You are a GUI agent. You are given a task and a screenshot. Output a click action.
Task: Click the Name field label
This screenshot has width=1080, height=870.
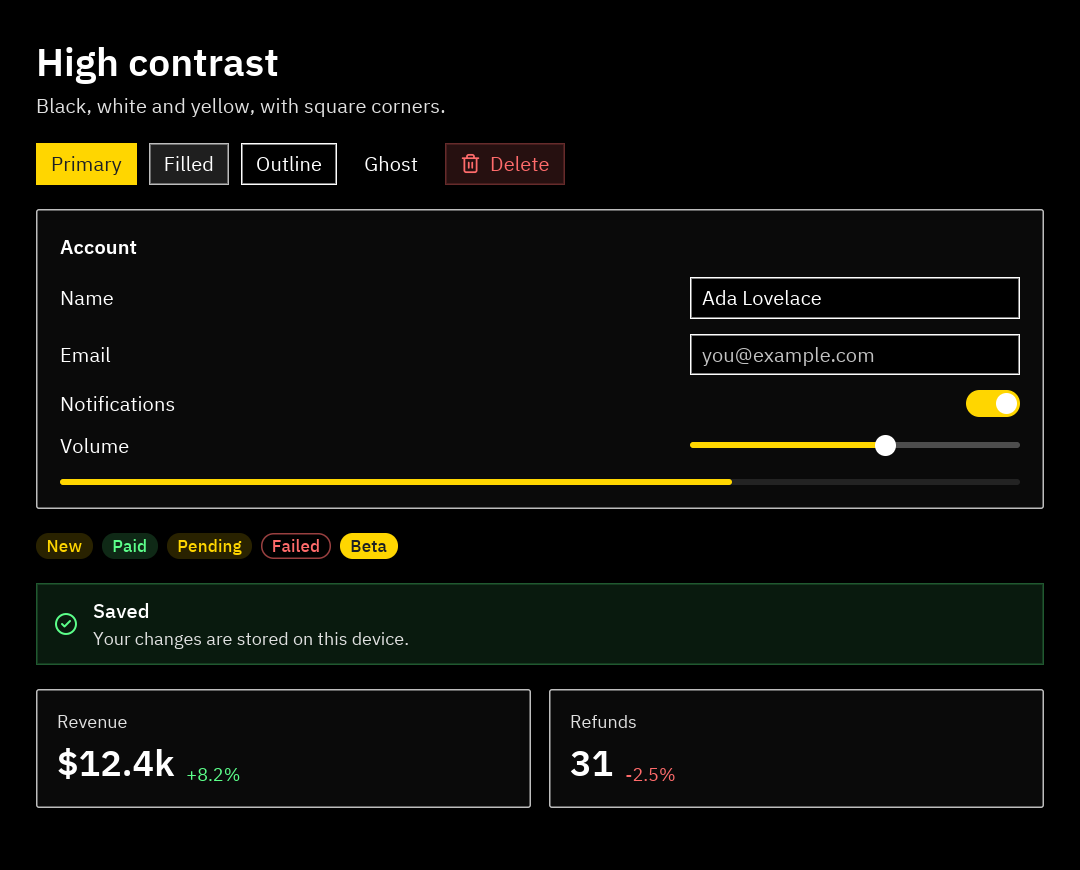tap(87, 298)
